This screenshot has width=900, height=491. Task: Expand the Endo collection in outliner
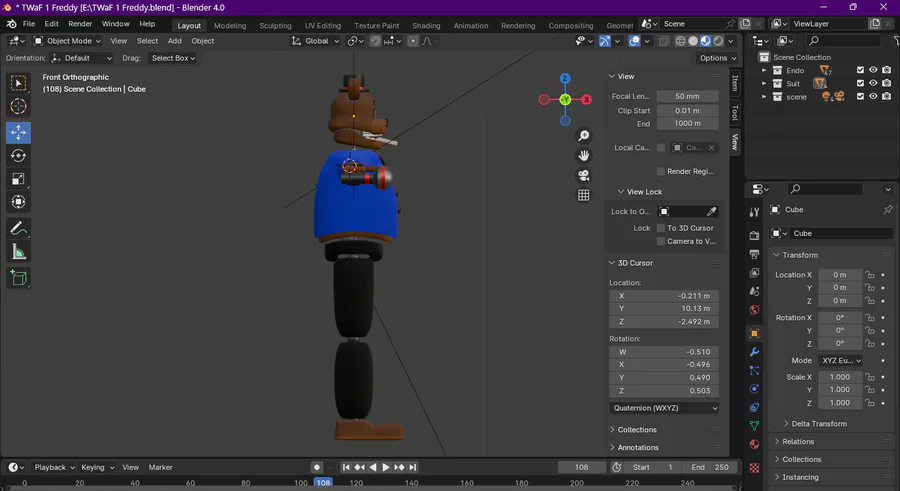(x=763, y=70)
